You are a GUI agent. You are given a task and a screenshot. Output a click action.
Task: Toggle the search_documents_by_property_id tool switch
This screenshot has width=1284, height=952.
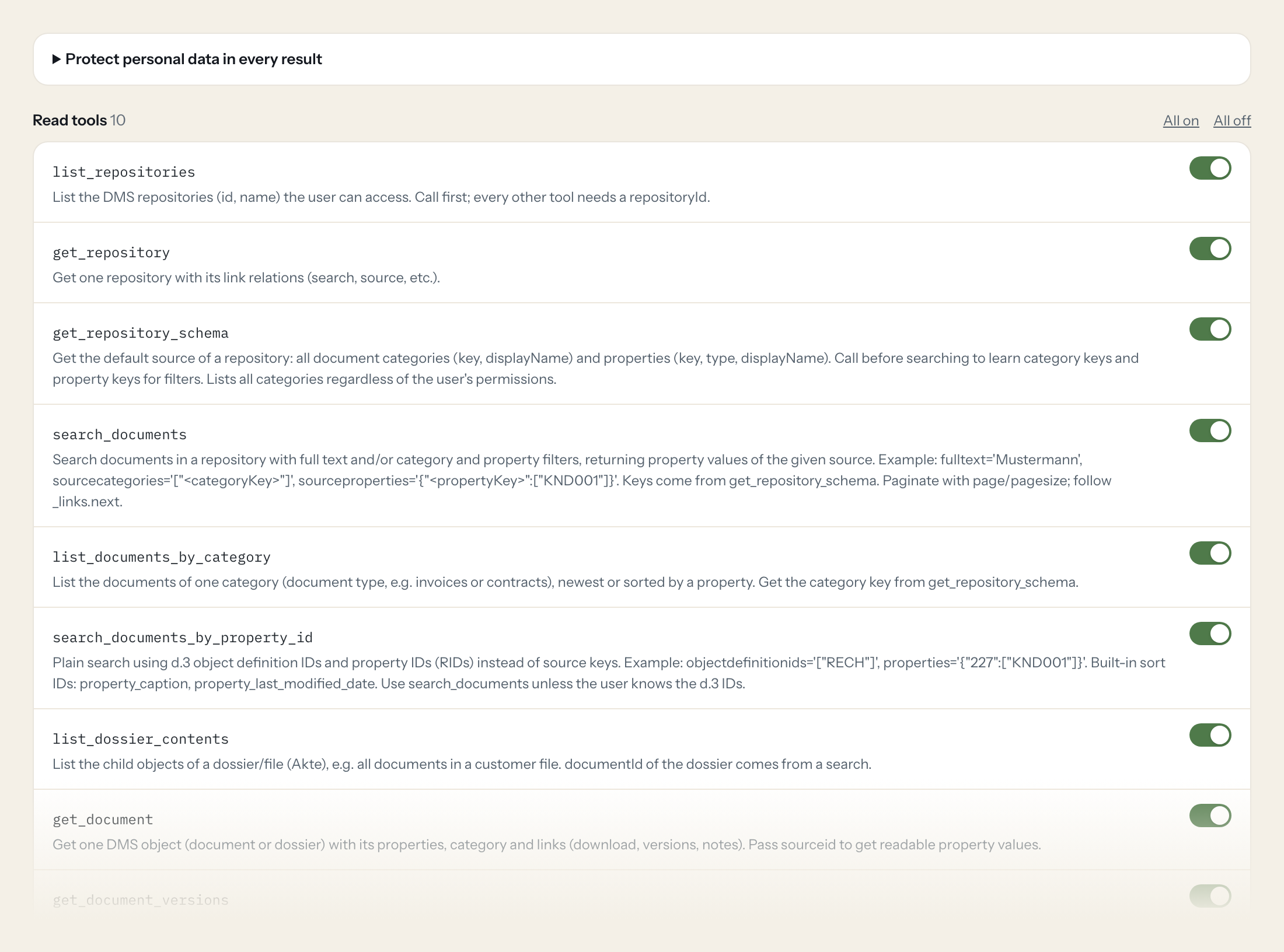click(1210, 633)
